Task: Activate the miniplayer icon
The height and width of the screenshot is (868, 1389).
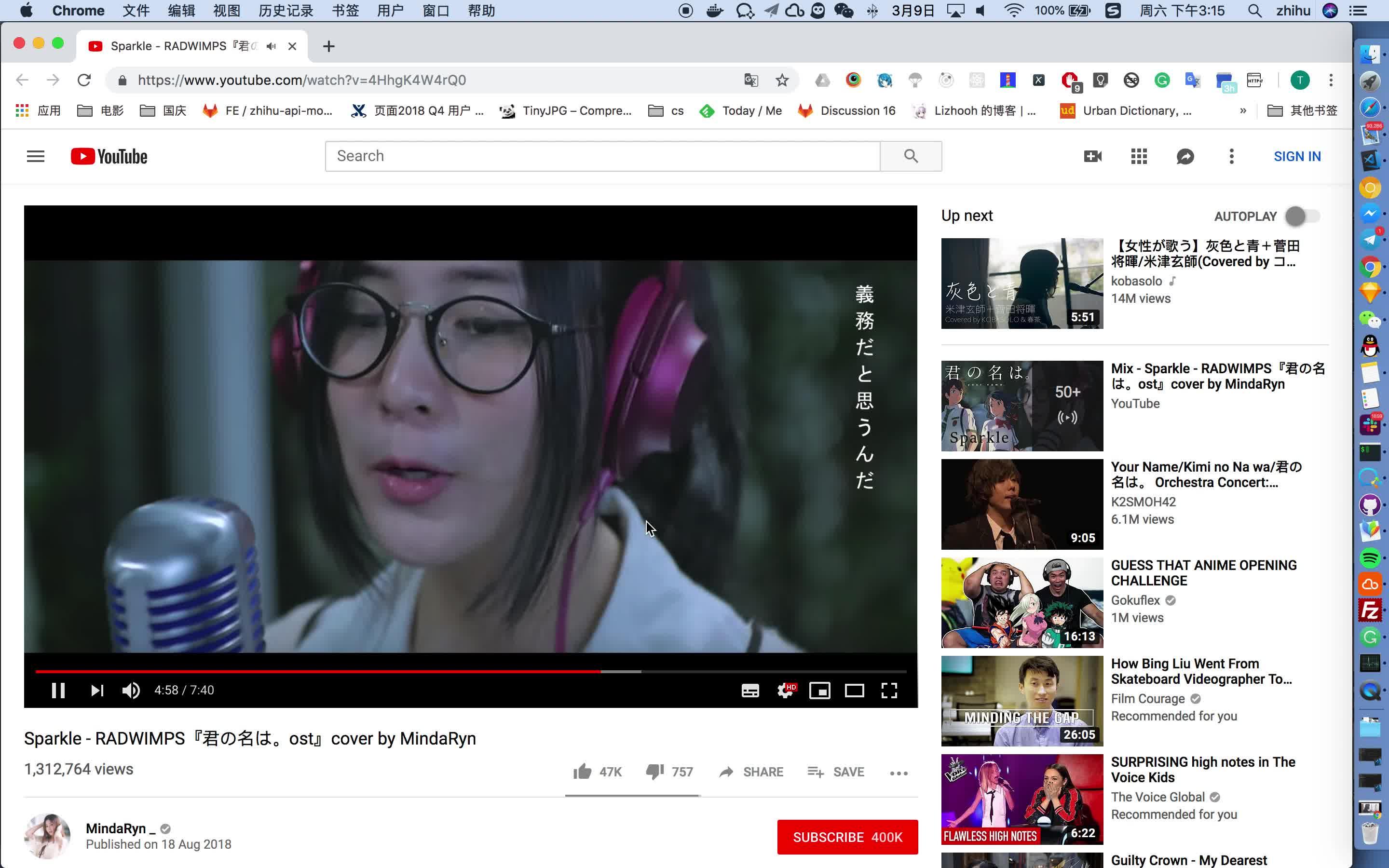Action: coord(819,690)
